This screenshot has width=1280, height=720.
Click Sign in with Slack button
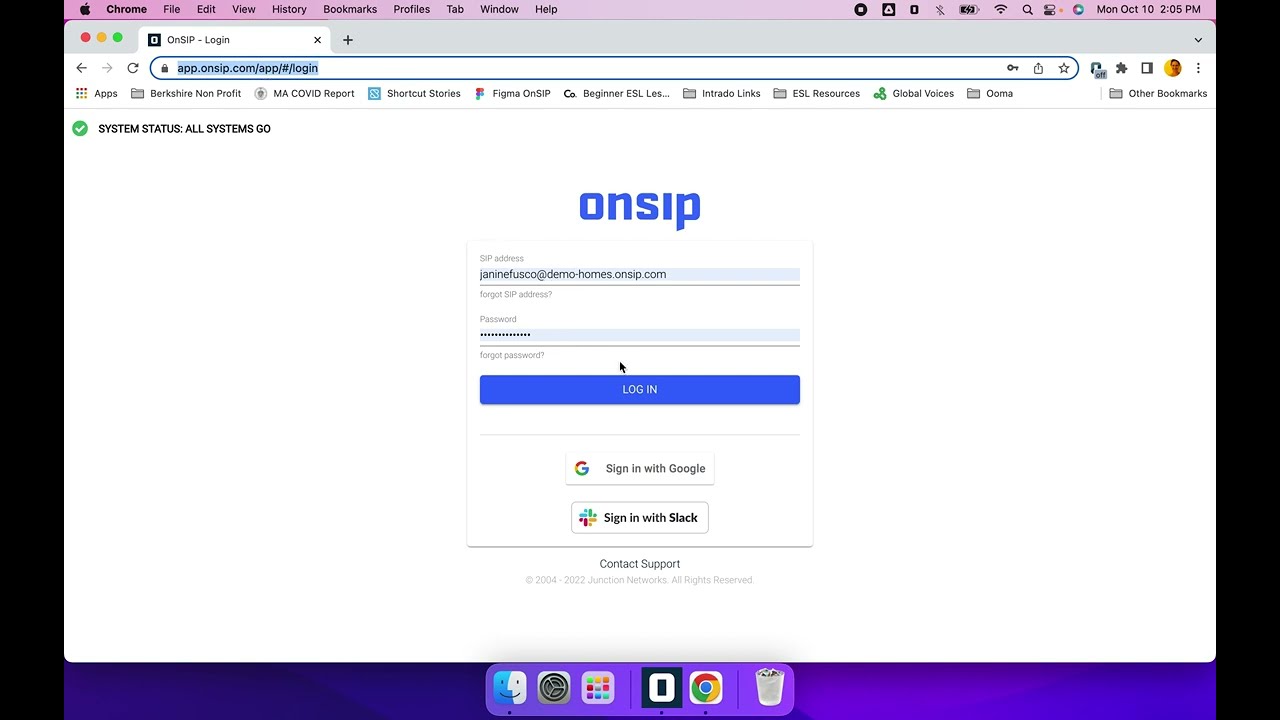point(640,518)
